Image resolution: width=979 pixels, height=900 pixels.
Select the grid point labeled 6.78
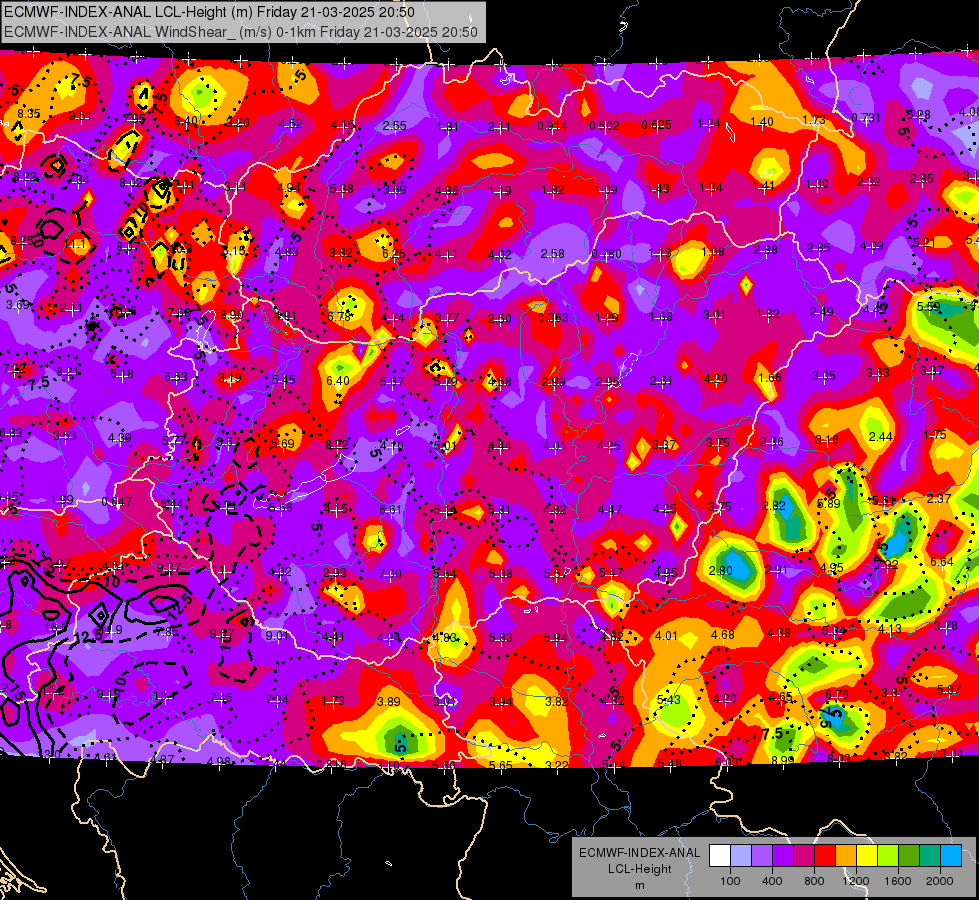339,317
